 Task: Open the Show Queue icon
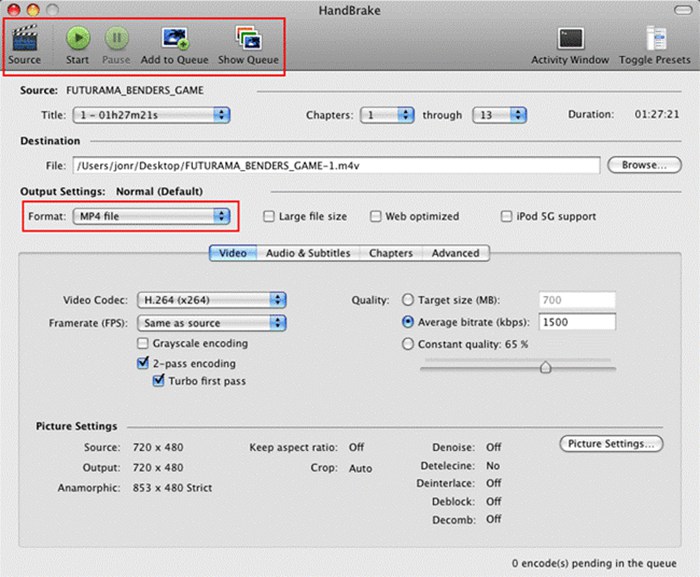pos(248,39)
